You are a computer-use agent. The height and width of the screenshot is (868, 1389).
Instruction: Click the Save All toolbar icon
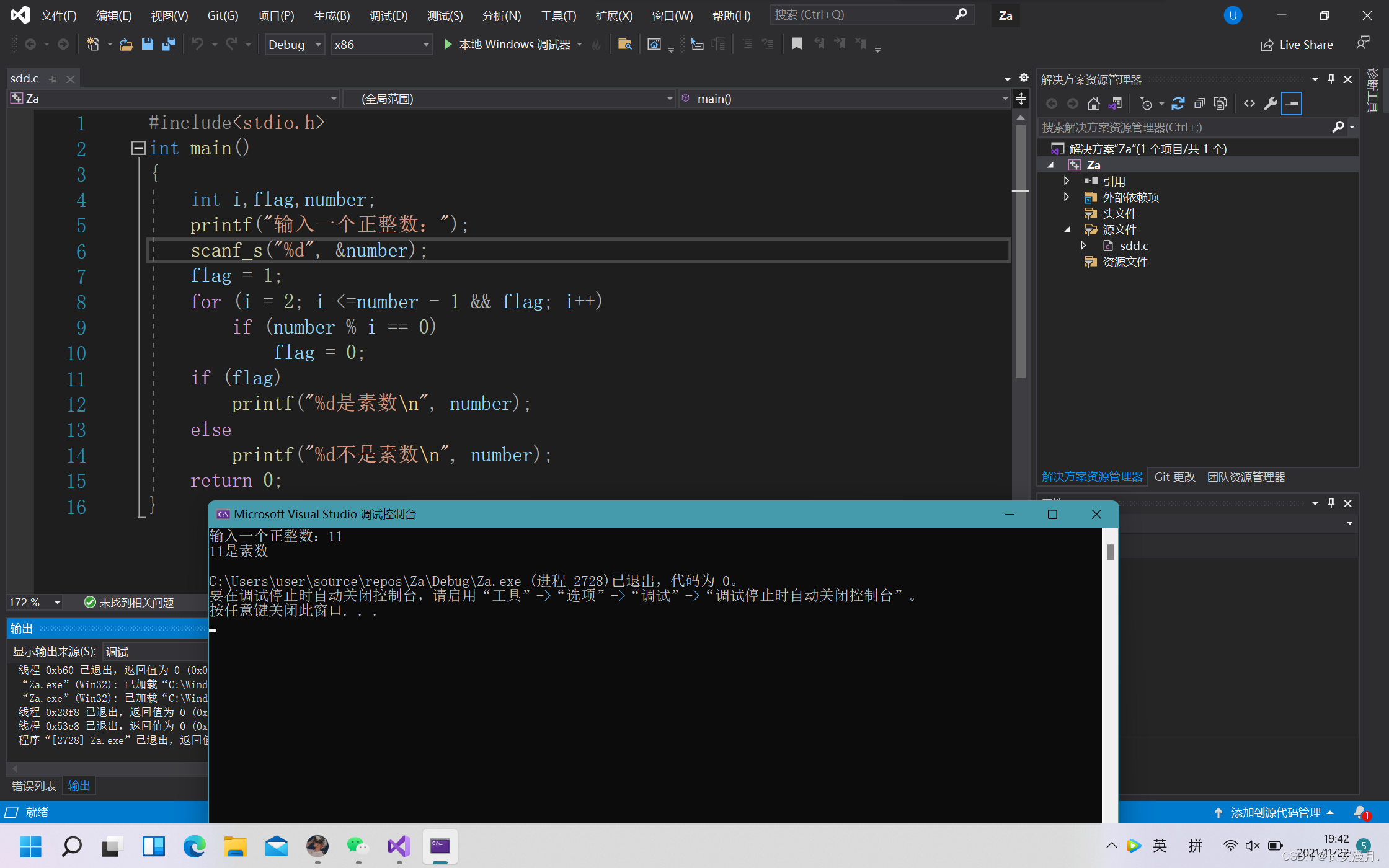[x=168, y=44]
